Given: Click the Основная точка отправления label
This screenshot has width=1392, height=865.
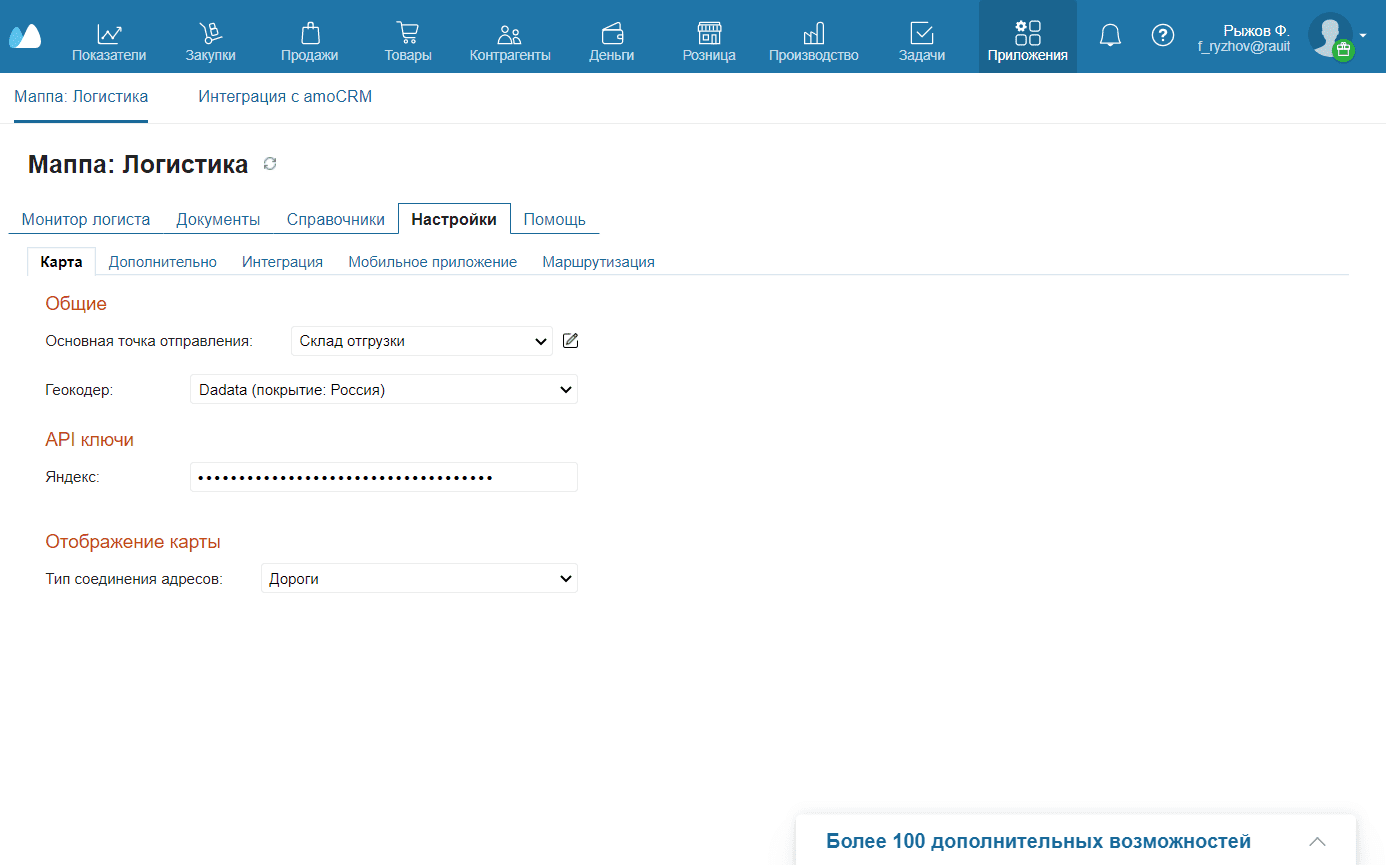Looking at the screenshot, I should [149, 341].
